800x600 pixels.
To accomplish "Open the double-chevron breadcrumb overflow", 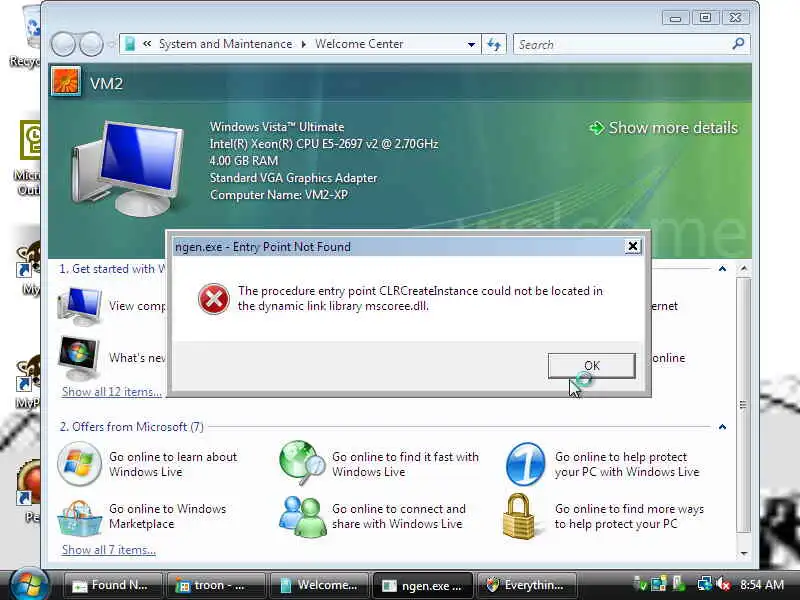I will [147, 44].
